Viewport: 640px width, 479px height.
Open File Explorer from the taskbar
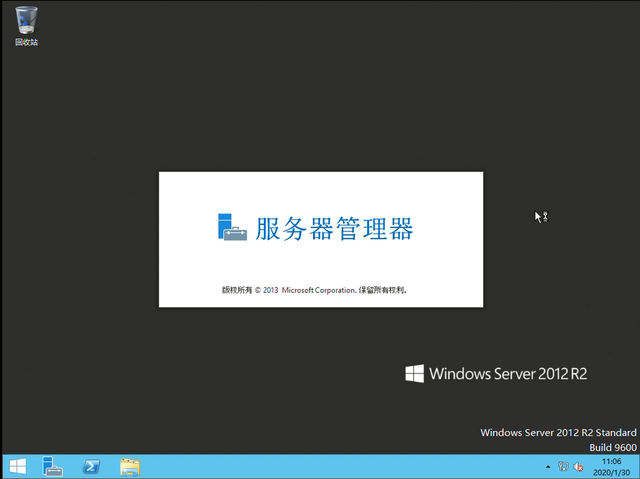130,467
